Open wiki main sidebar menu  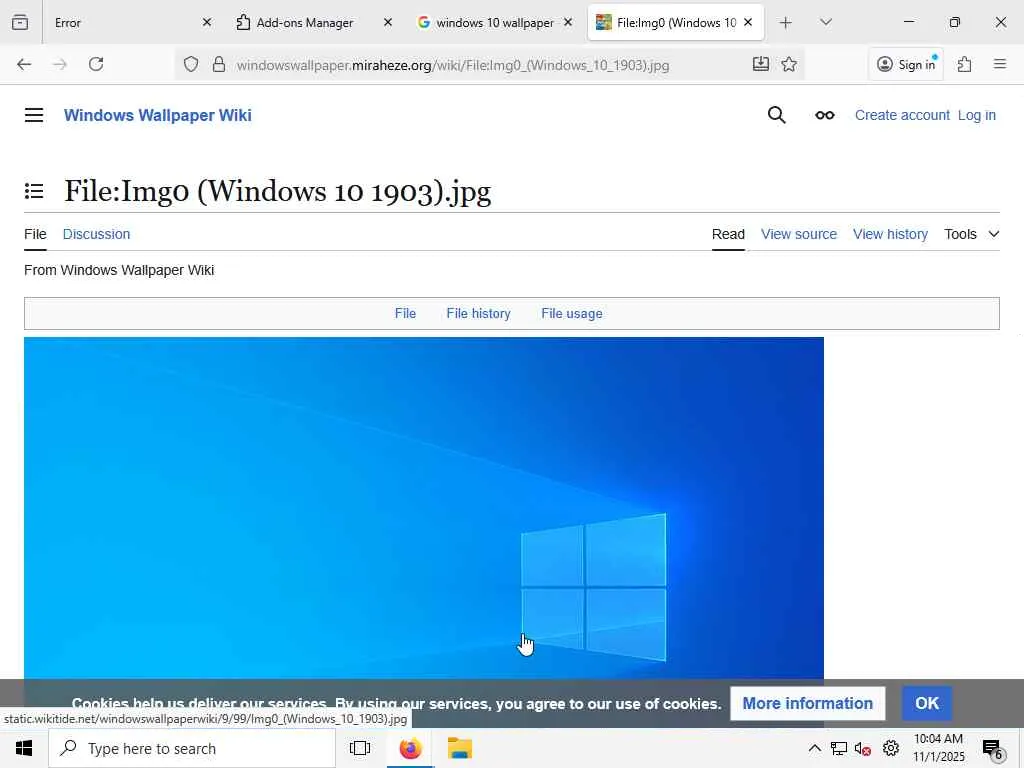pos(34,115)
